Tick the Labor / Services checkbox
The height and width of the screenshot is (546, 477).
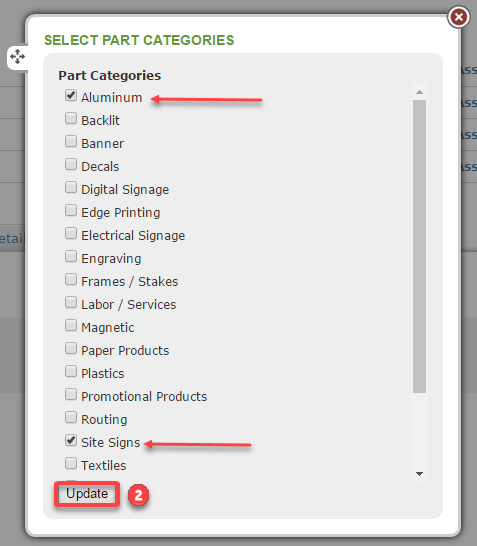71,302
